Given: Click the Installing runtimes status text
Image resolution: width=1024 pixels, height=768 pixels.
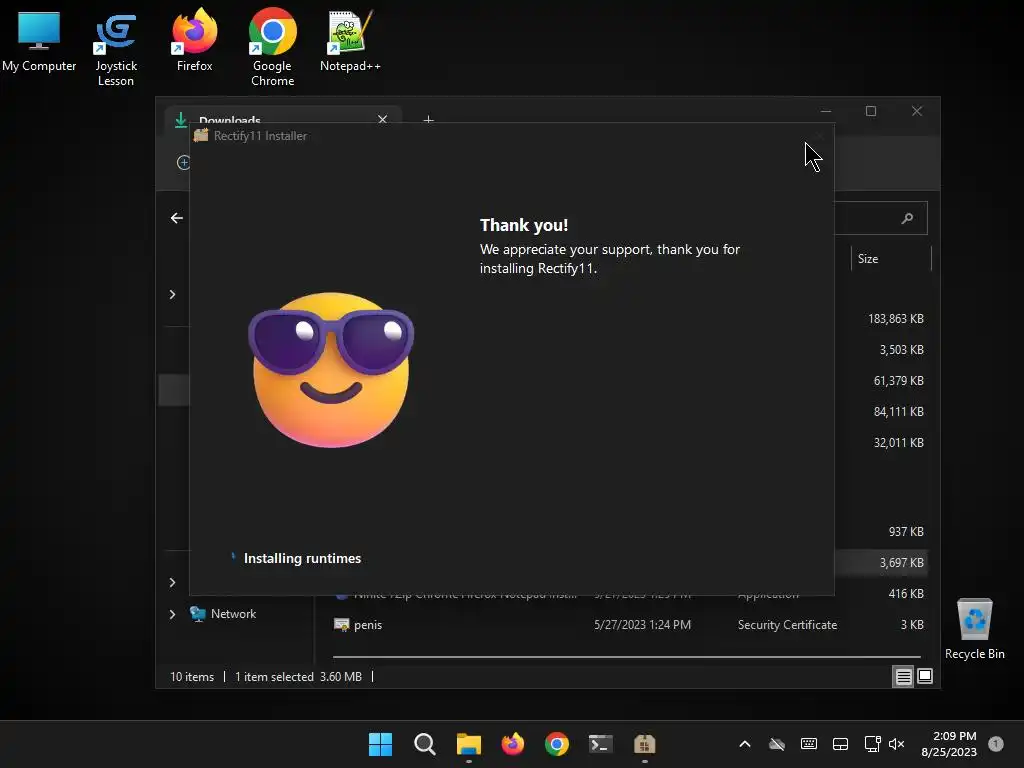Looking at the screenshot, I should coord(302,558).
